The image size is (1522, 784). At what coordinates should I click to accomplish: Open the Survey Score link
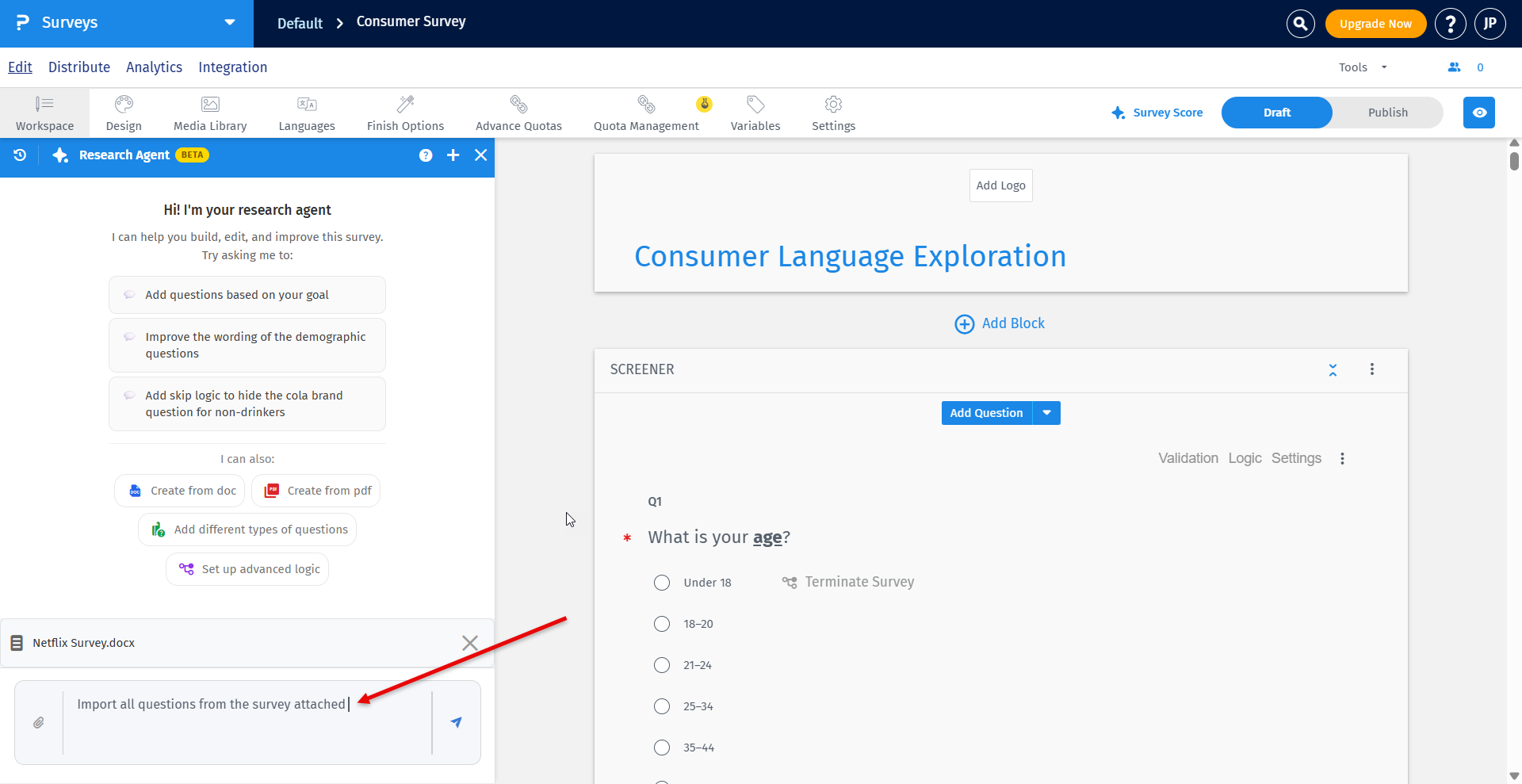[x=1157, y=113]
